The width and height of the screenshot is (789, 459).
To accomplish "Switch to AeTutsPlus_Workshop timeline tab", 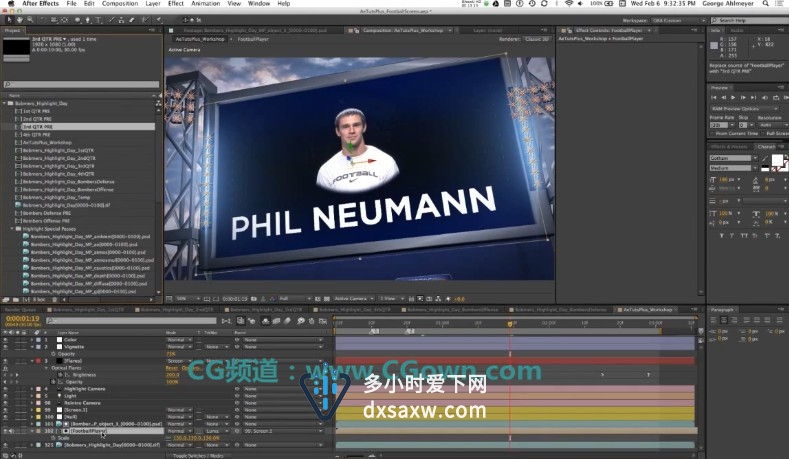I will [x=647, y=310].
